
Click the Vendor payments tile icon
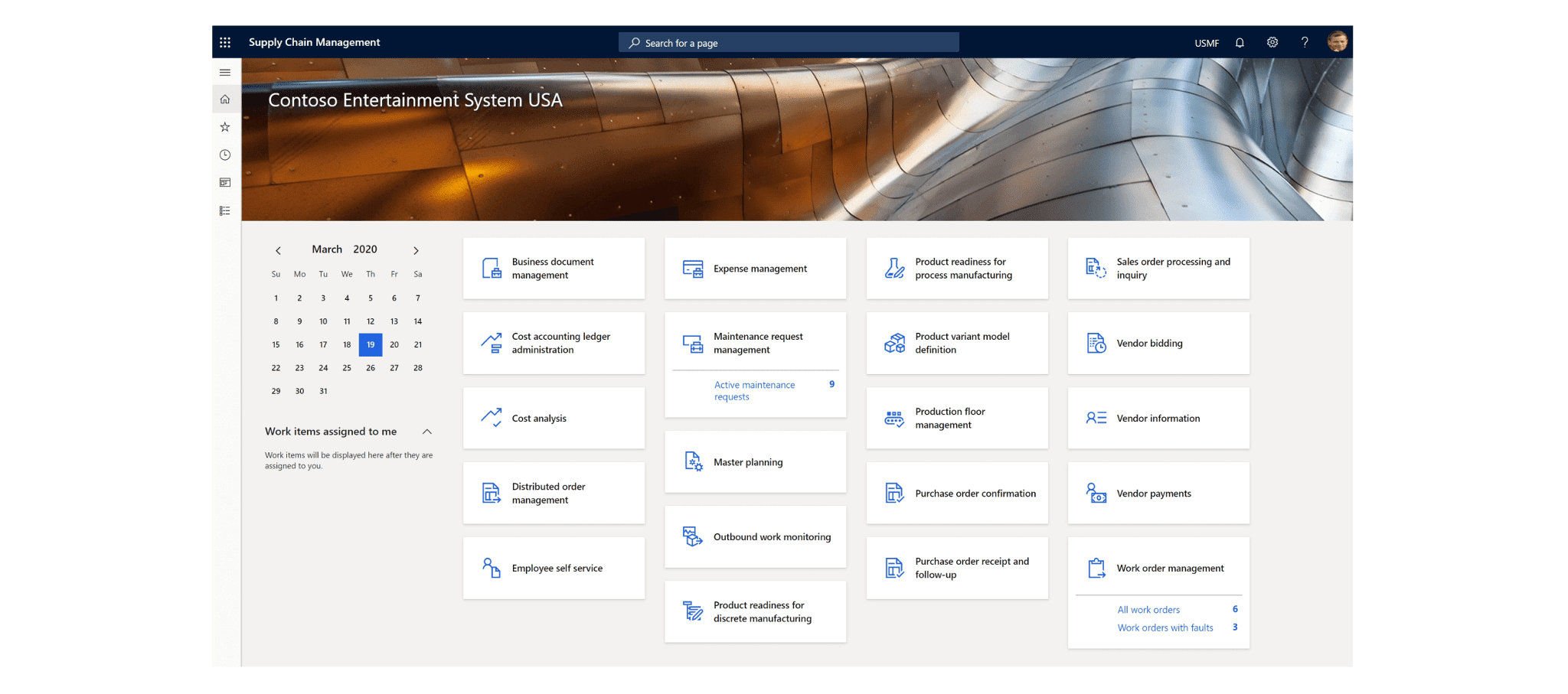pos(1096,493)
